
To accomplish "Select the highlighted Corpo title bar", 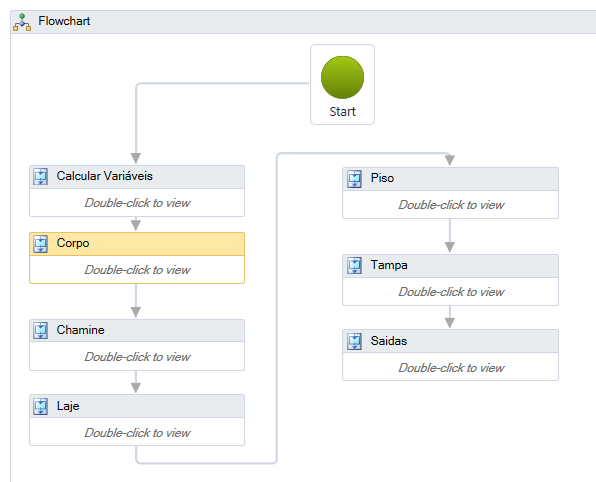I will coord(137,244).
